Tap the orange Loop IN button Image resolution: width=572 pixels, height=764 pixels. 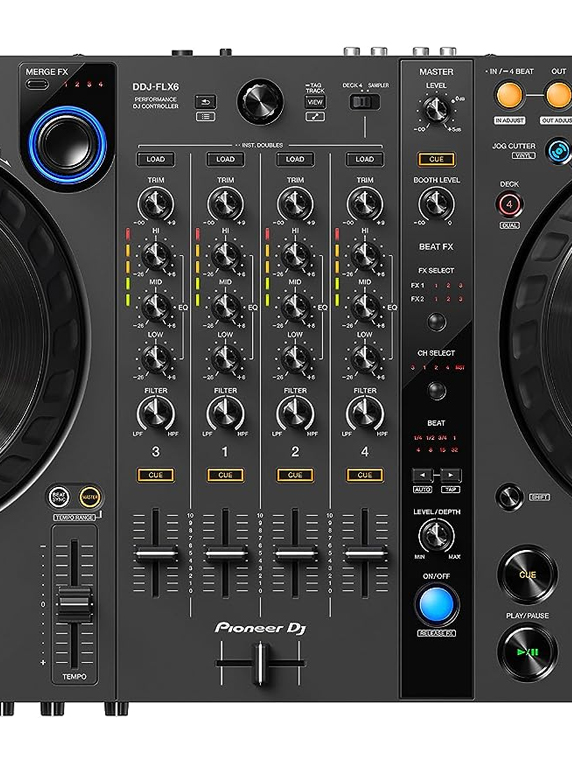click(x=509, y=95)
